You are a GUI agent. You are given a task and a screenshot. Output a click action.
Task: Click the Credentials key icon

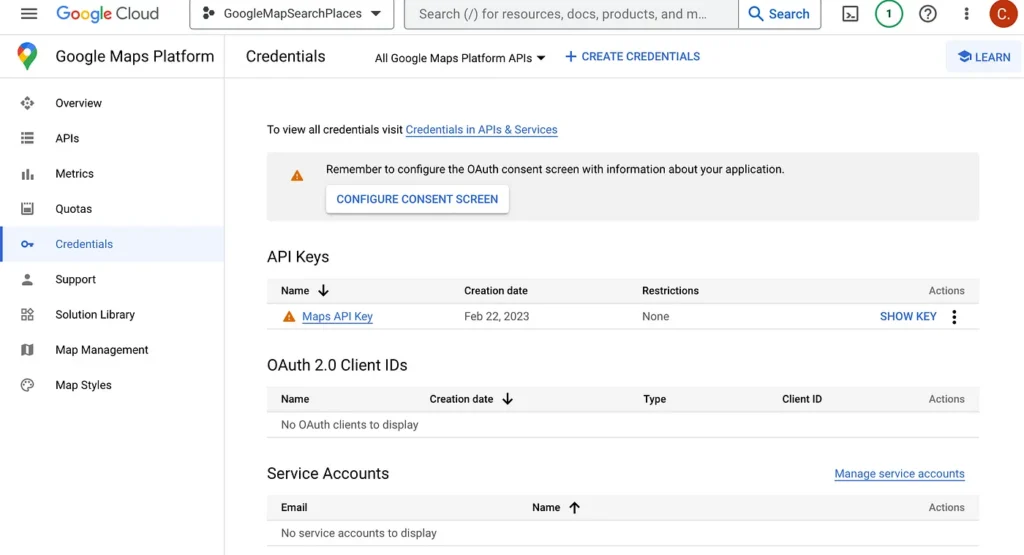coord(27,244)
